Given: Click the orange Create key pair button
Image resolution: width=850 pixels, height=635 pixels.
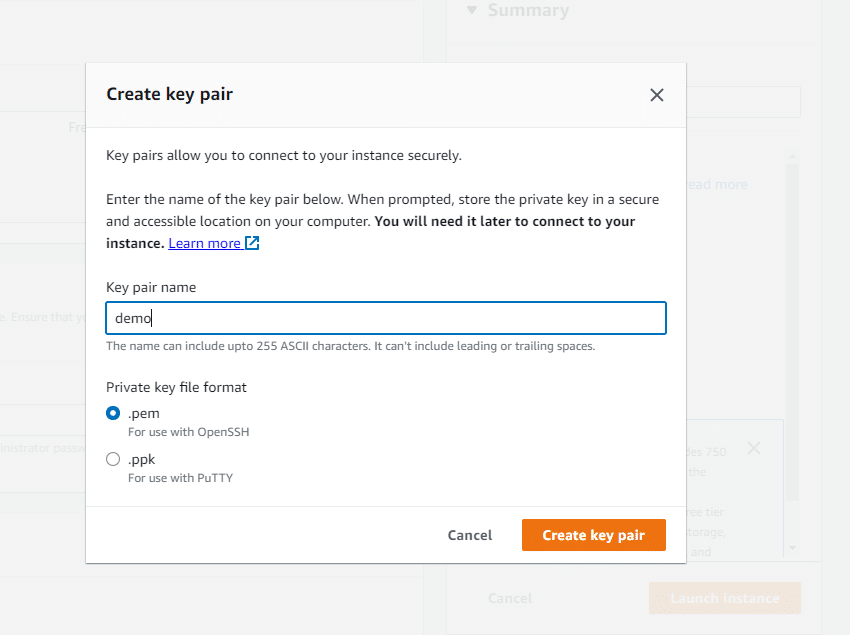Looking at the screenshot, I should coord(594,535).
